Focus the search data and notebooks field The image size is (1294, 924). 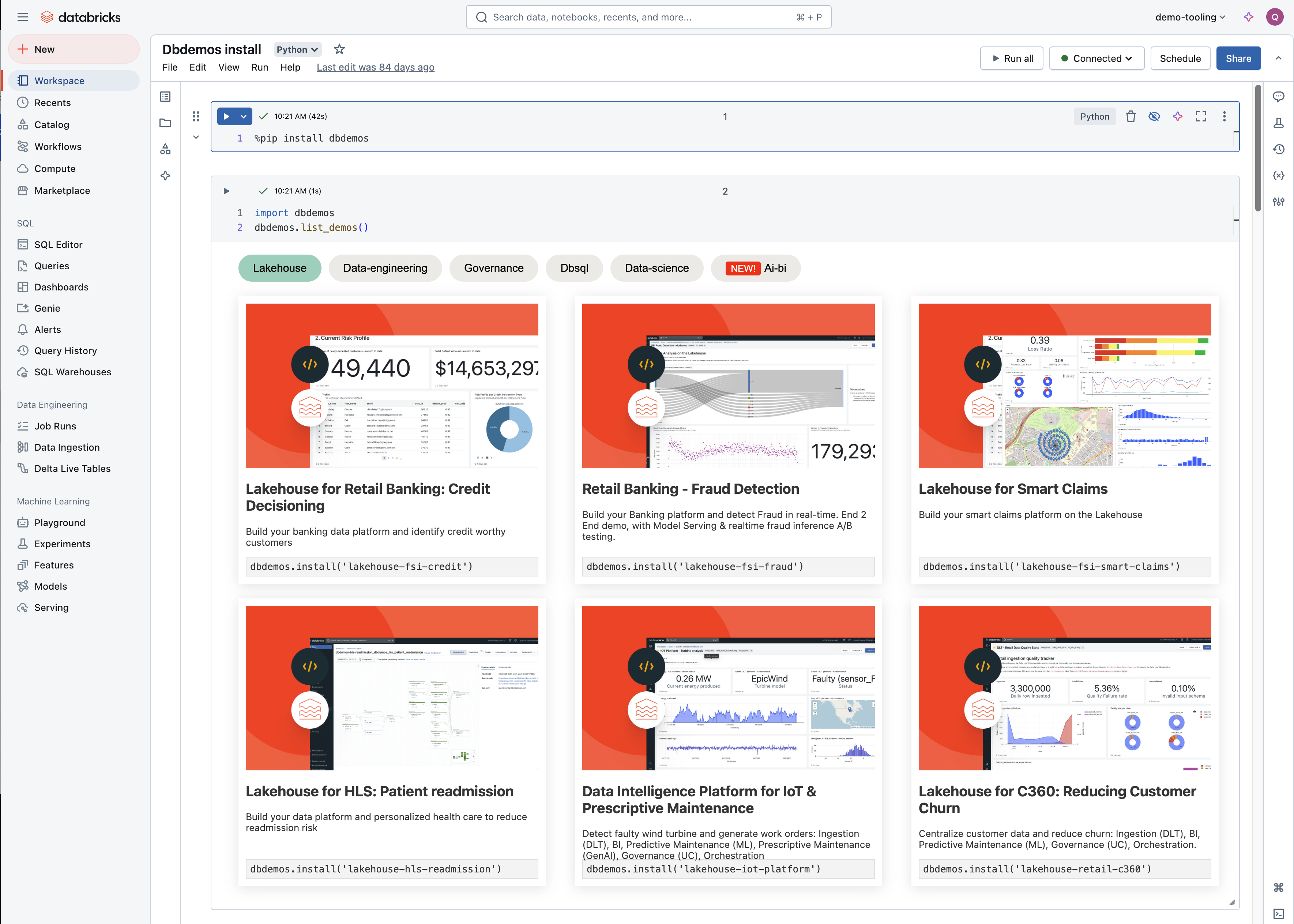(x=648, y=17)
